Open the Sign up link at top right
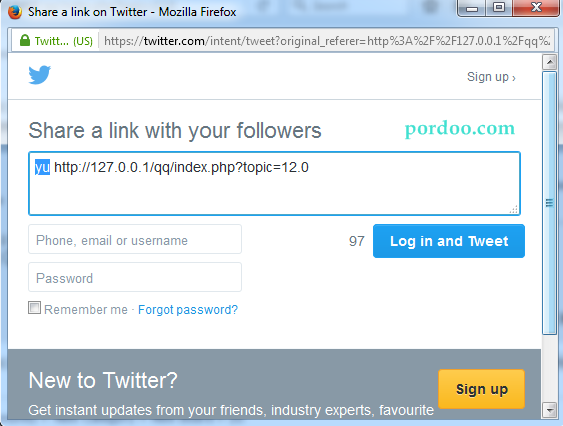 (491, 77)
